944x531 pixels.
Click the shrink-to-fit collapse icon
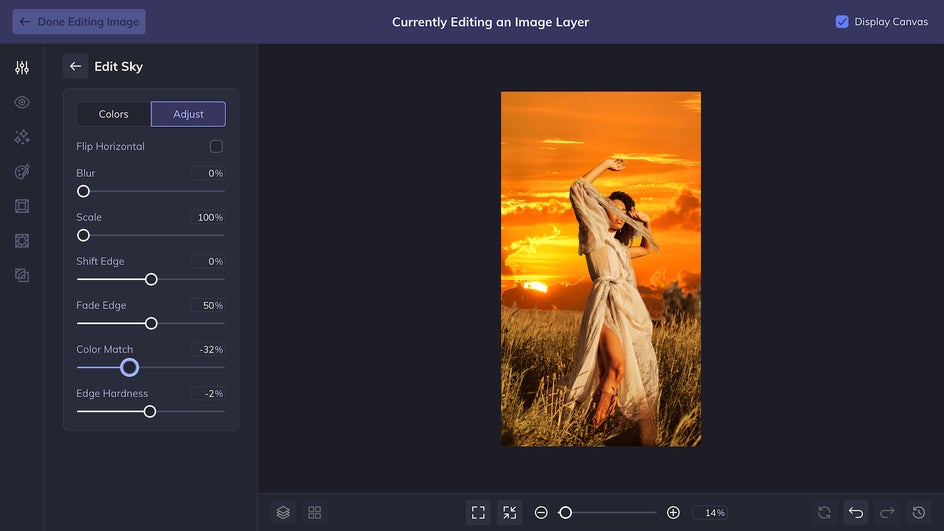pyautogui.click(x=509, y=512)
